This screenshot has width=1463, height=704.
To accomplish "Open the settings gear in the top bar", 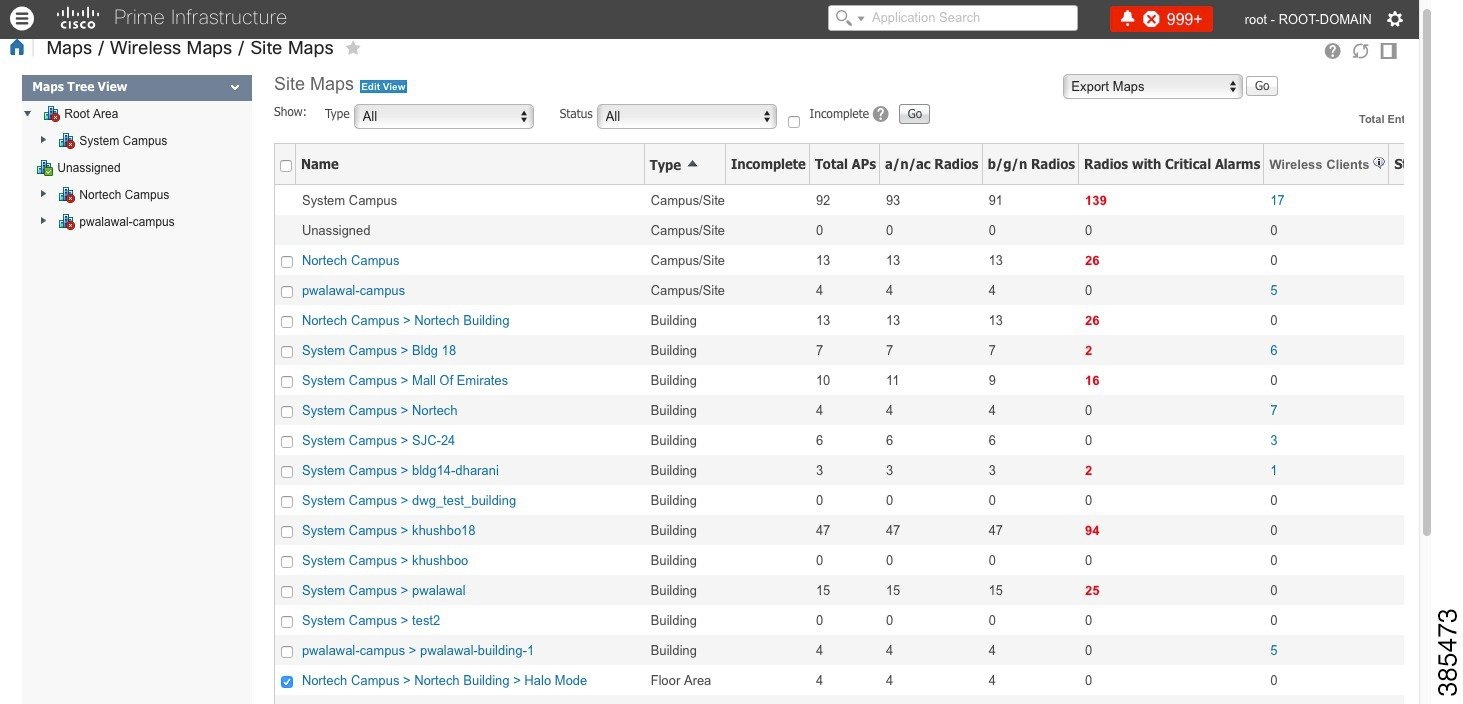I will 1396,17.
